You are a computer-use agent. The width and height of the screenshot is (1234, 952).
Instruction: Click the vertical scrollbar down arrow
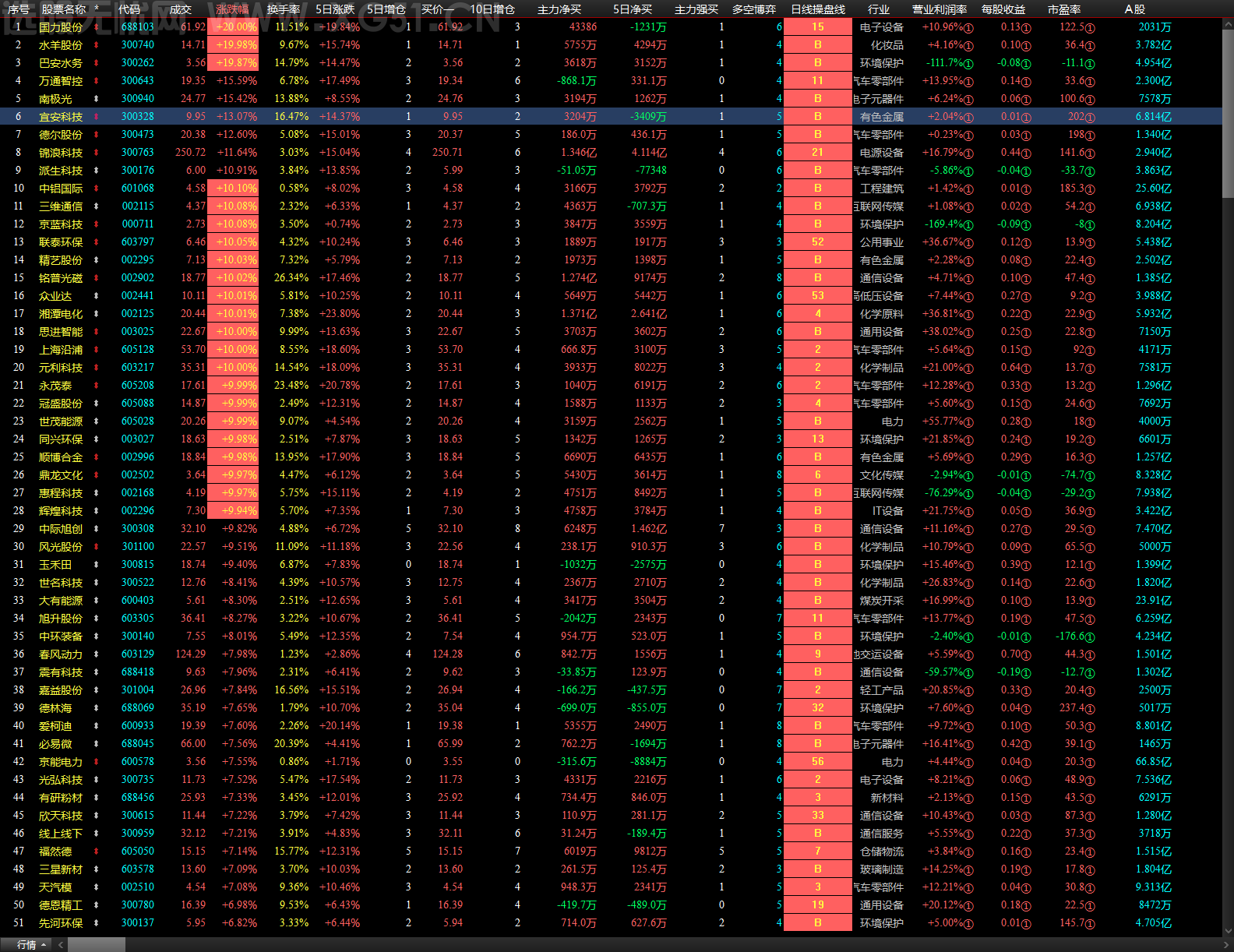pos(1228,931)
